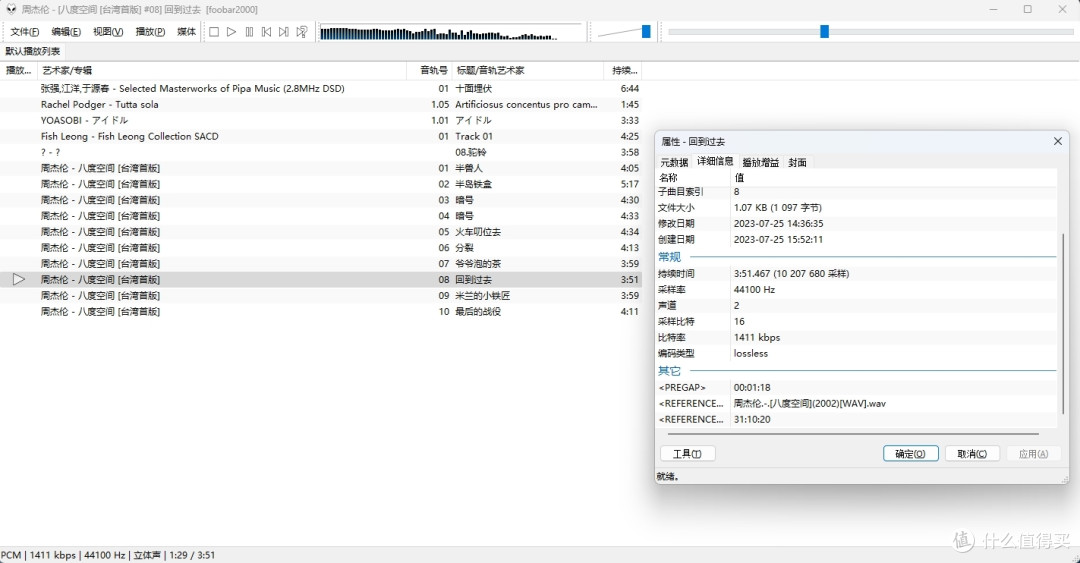Click the 比特率 1411 kbps row

point(857,337)
